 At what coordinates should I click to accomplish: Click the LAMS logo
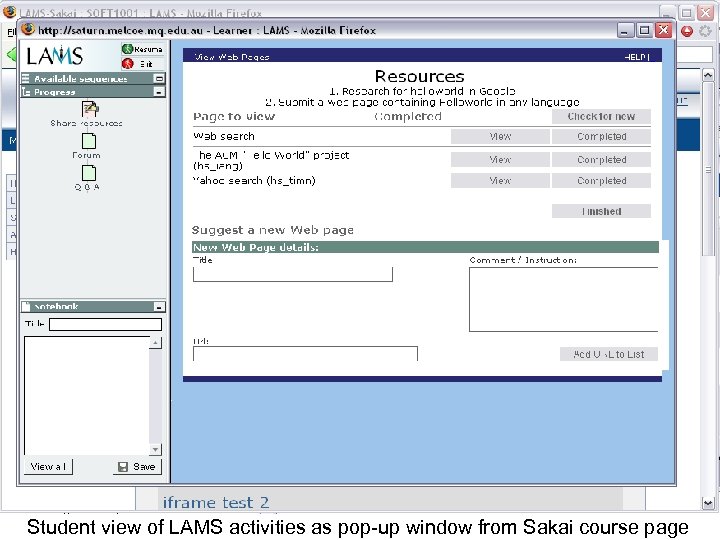click(55, 56)
